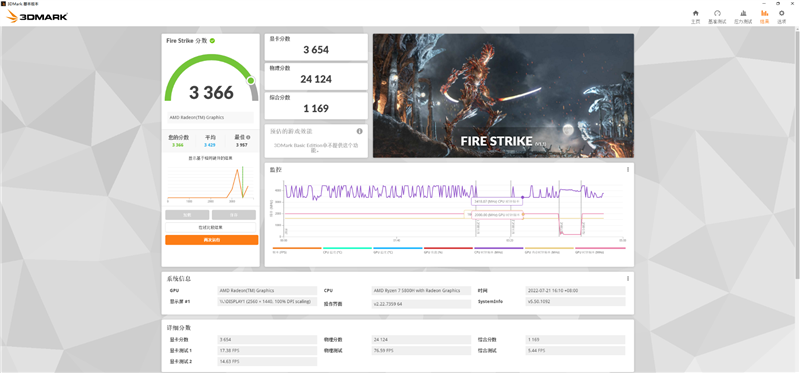Click the orange Run Again button
Screen dimensions: 800x373
pyautogui.click(x=212, y=240)
